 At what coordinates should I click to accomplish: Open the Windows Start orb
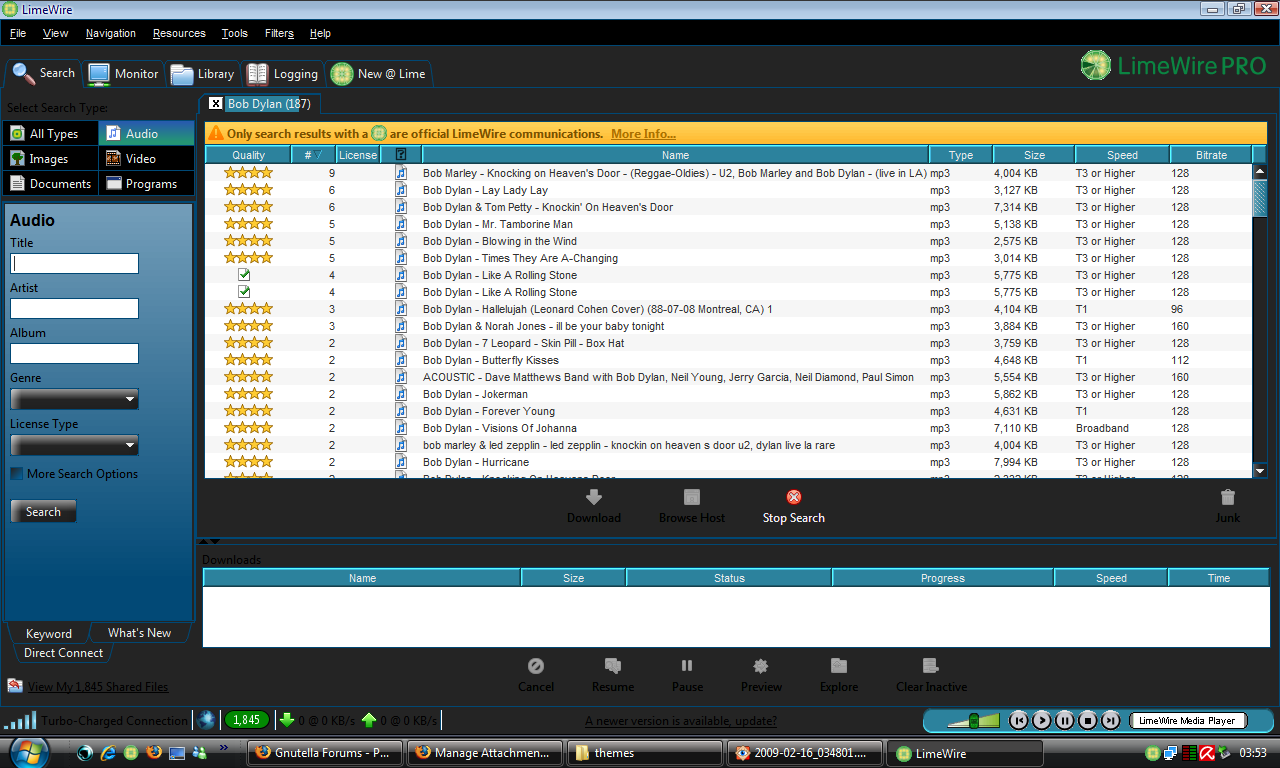click(28, 751)
